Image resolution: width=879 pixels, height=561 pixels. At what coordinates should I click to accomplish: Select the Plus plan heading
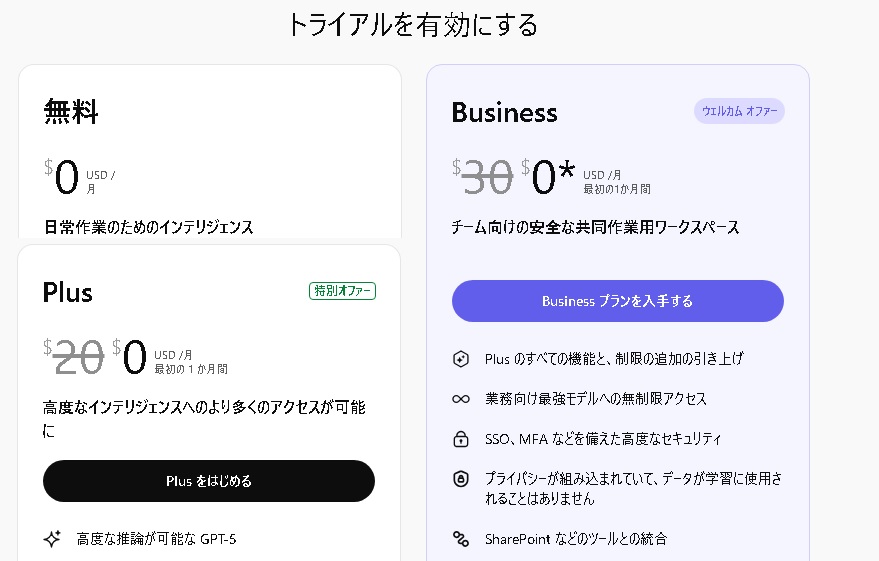click(68, 292)
